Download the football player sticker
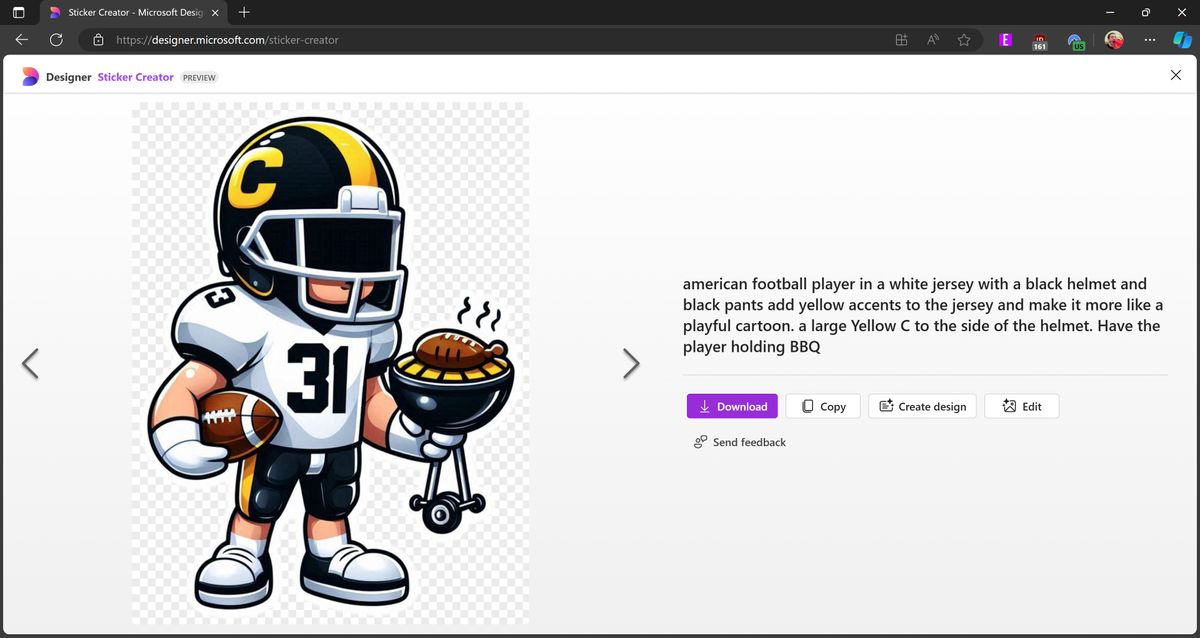Image resolution: width=1200 pixels, height=638 pixels. [x=732, y=406]
